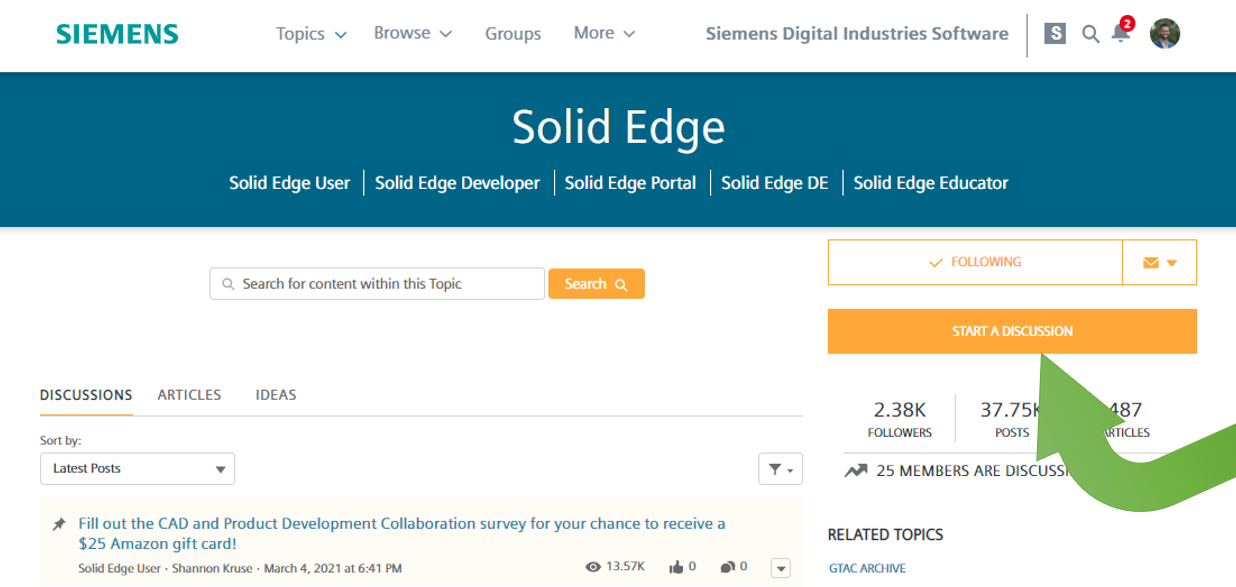Click the orange Search button

(x=596, y=283)
